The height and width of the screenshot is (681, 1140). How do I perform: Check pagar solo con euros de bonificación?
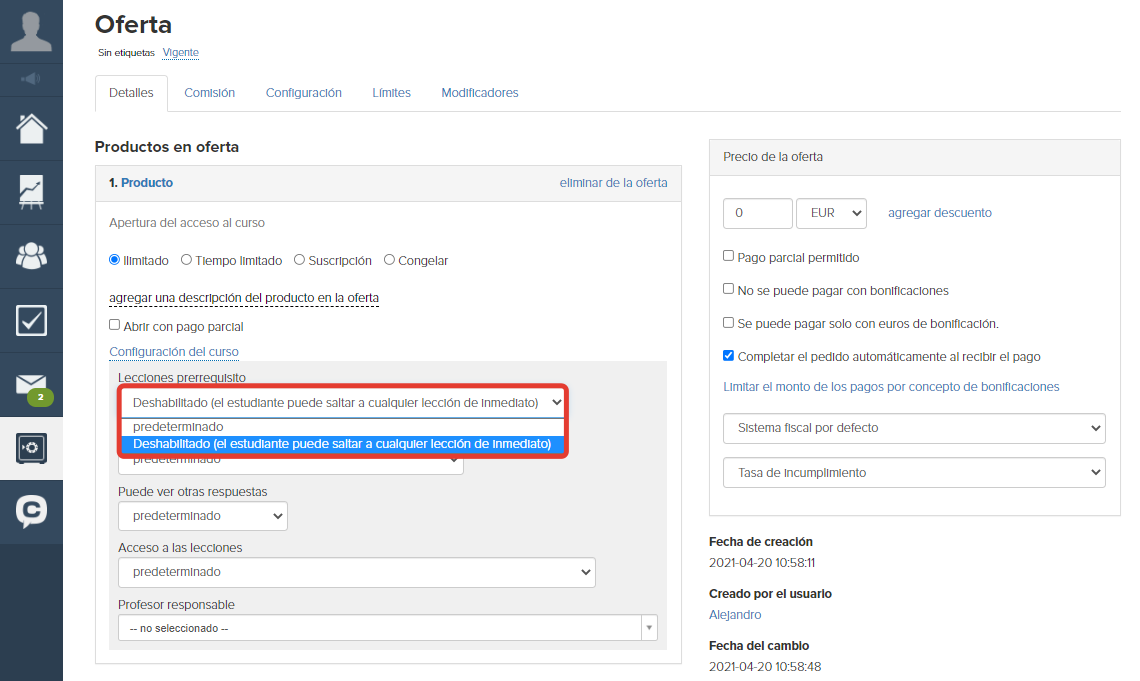tap(728, 322)
